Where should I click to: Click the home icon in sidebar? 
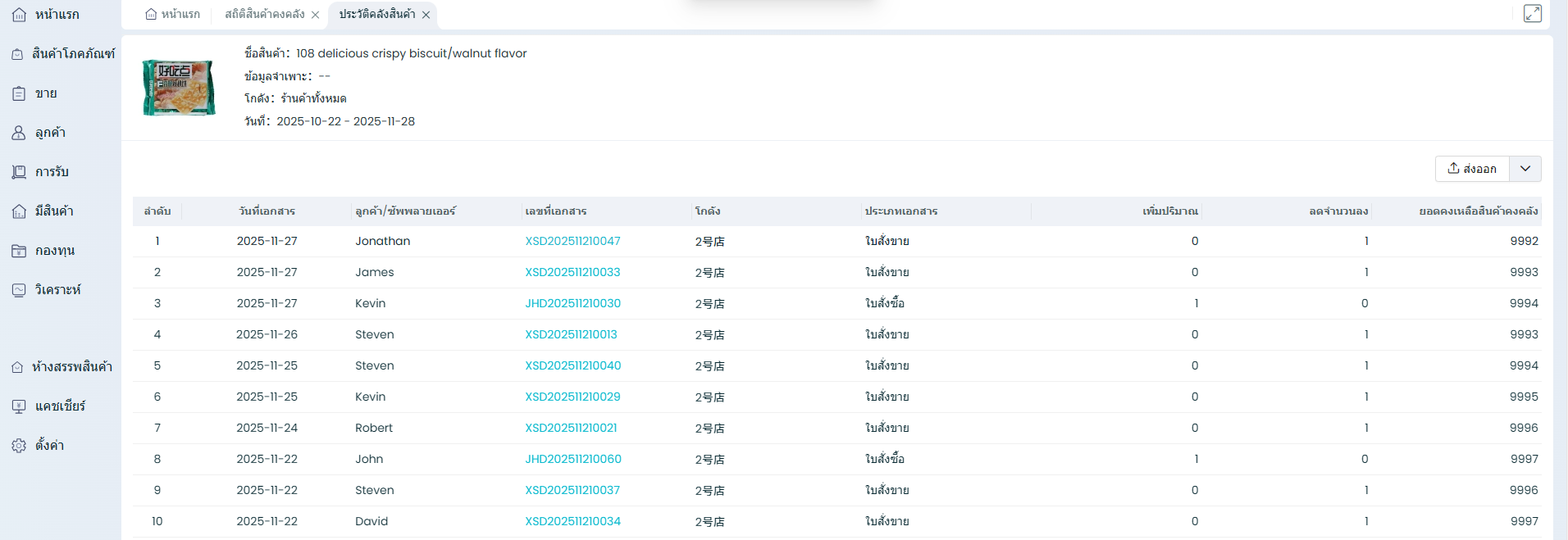point(19,15)
